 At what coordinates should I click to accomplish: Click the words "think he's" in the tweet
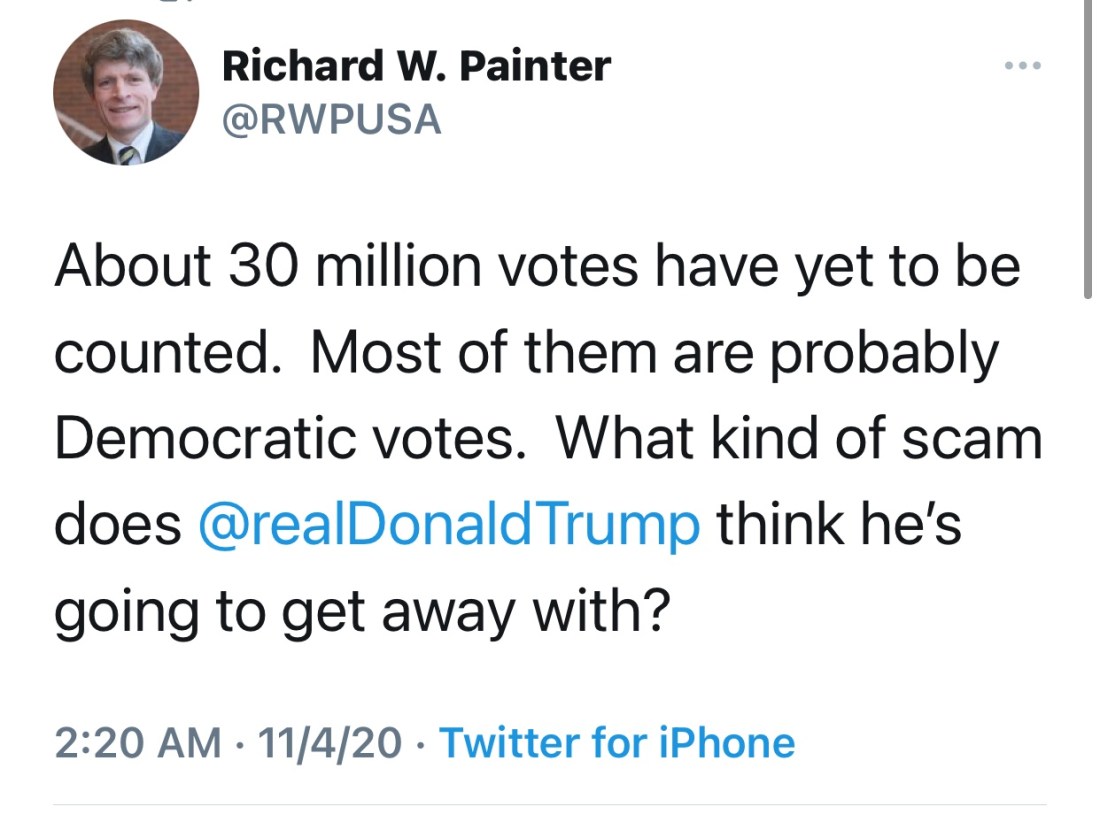point(838,524)
